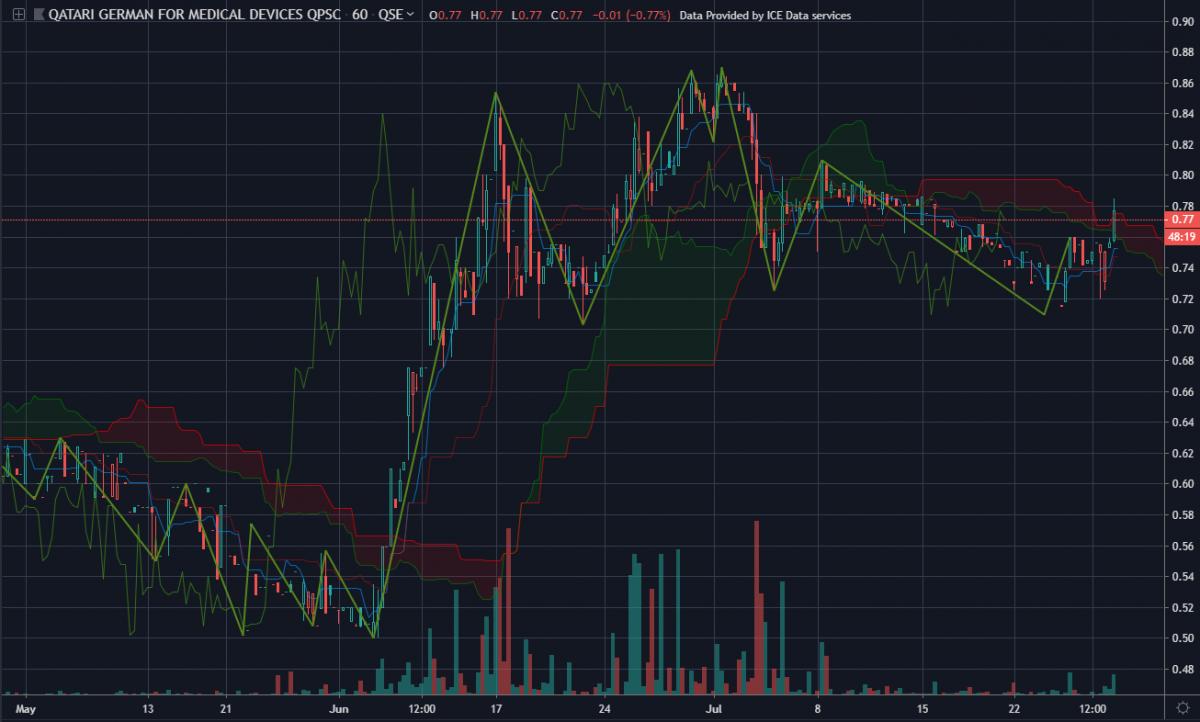This screenshot has height=722, width=1200.
Task: Click the O0.77 open price value
Action: pyautogui.click(x=438, y=16)
